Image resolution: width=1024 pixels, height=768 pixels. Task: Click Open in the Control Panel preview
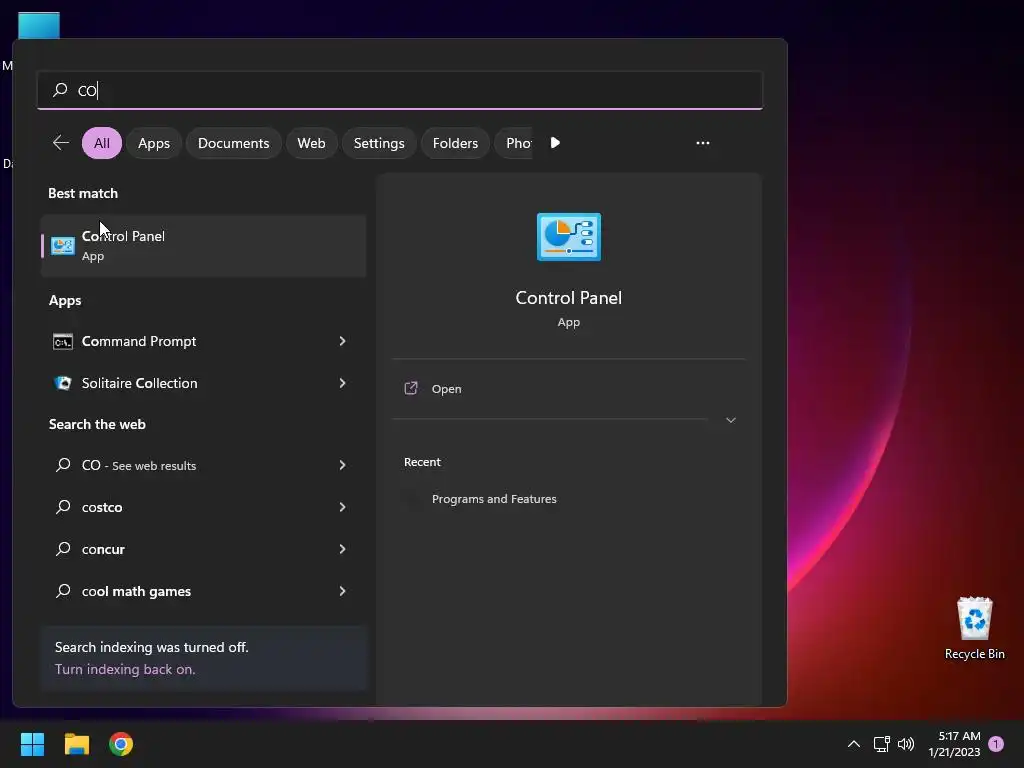click(446, 389)
